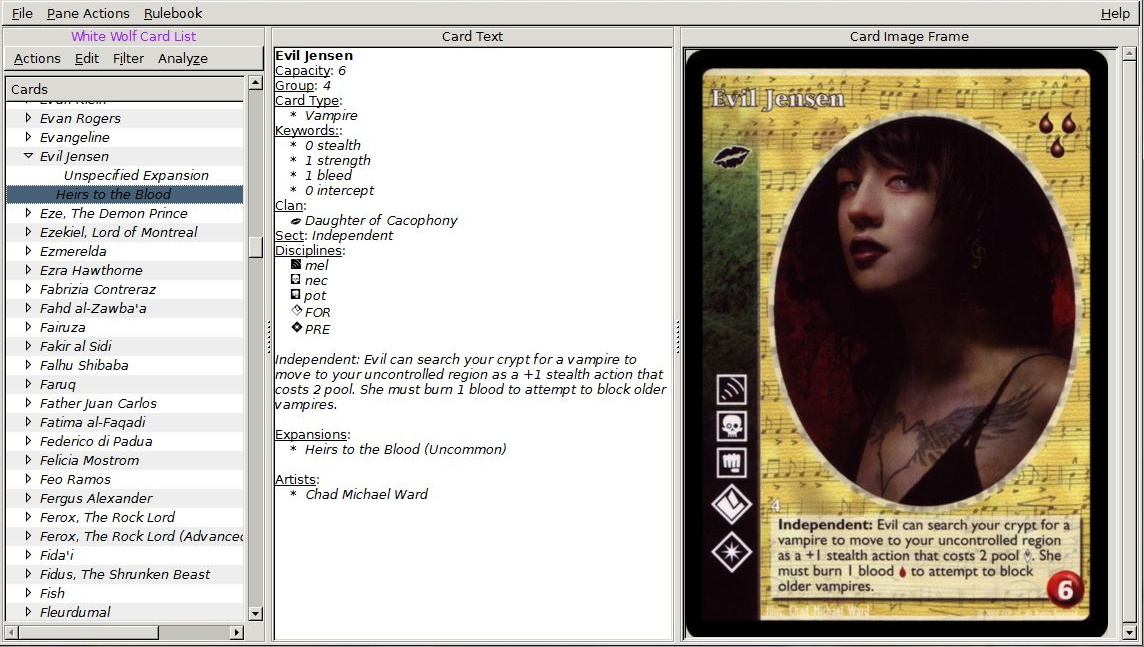The height and width of the screenshot is (647, 1144).
Task: Click the nec discipline icon in card text
Action: [x=295, y=279]
